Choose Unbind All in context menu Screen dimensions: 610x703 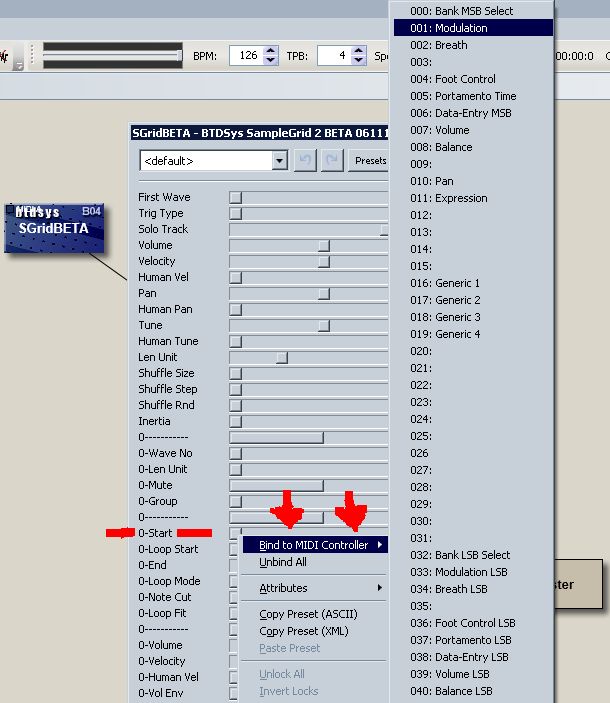pos(283,563)
